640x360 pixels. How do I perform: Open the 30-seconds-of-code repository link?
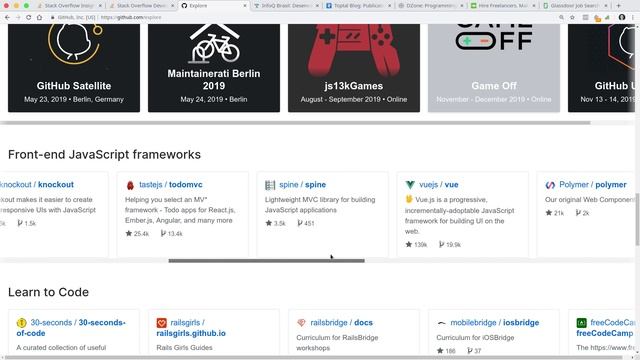pos(71,328)
